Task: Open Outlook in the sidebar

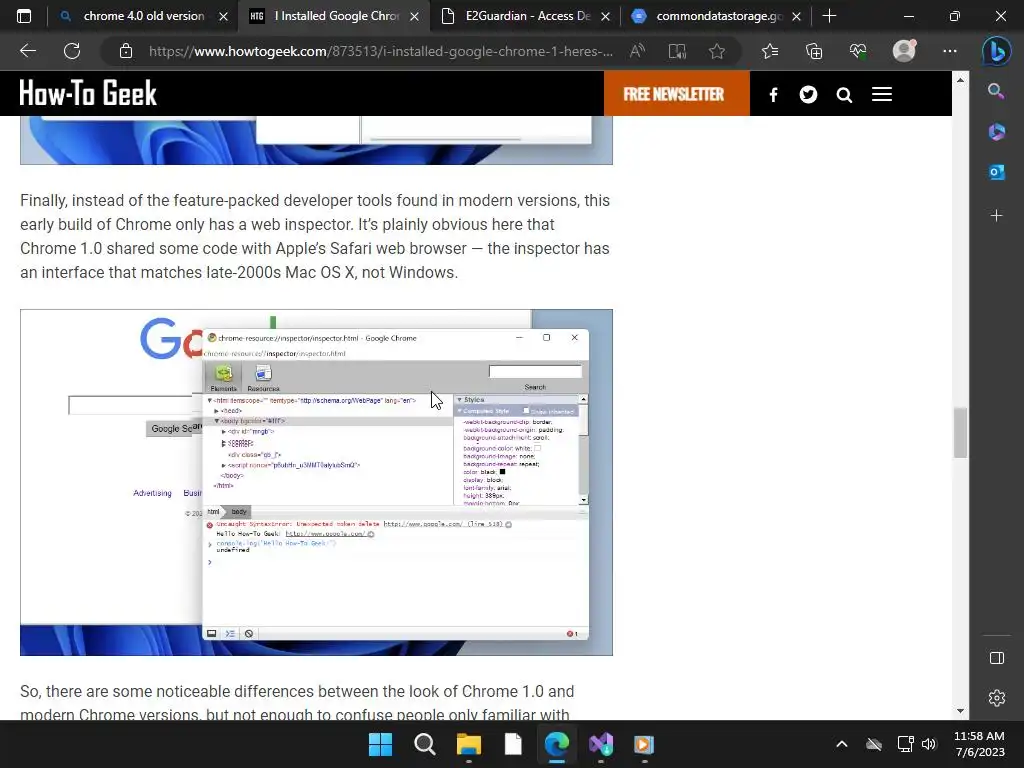Action: (997, 172)
